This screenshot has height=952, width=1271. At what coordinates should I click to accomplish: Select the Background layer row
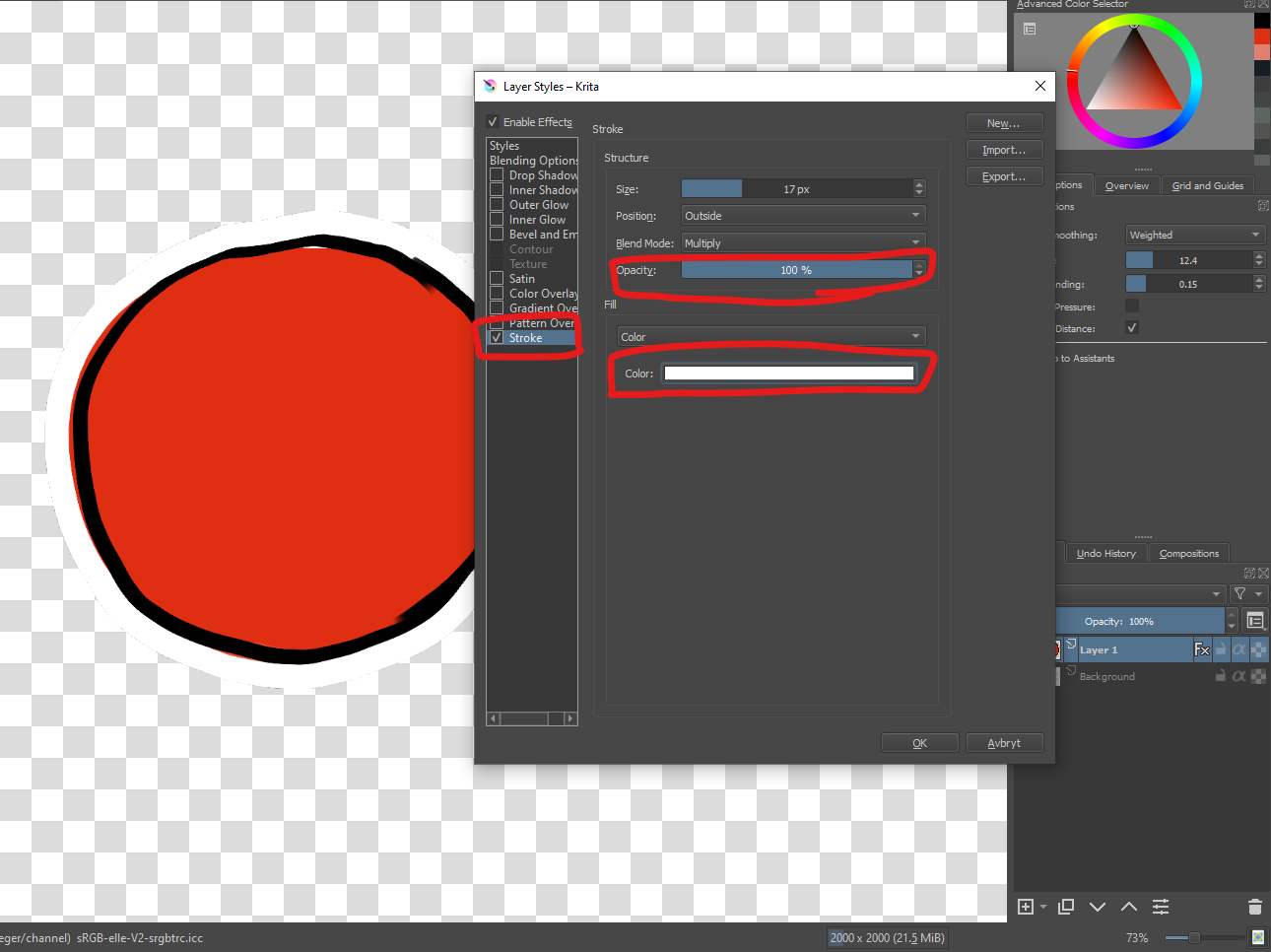pos(1162,676)
